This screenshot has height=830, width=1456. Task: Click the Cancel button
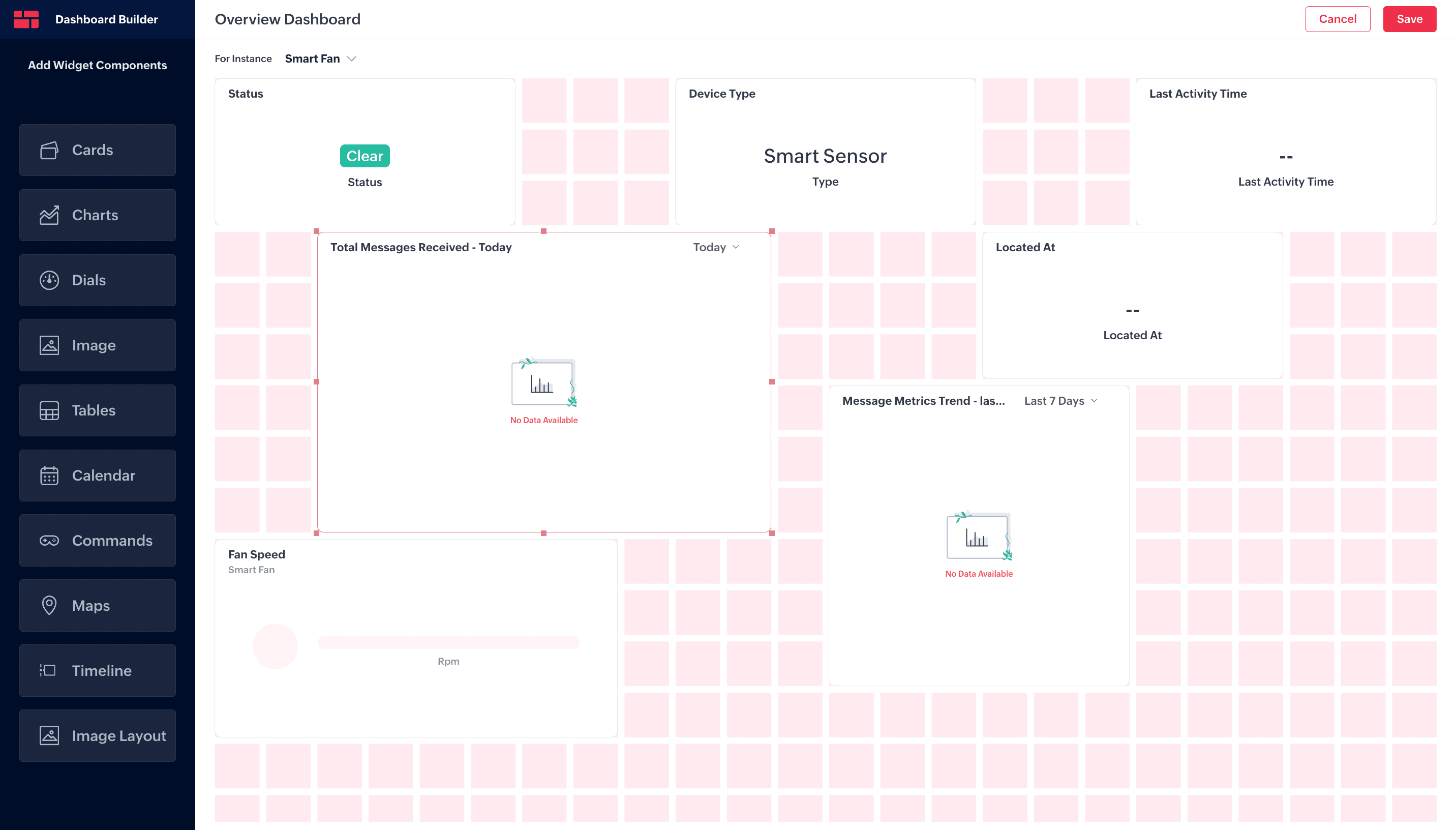tap(1337, 19)
